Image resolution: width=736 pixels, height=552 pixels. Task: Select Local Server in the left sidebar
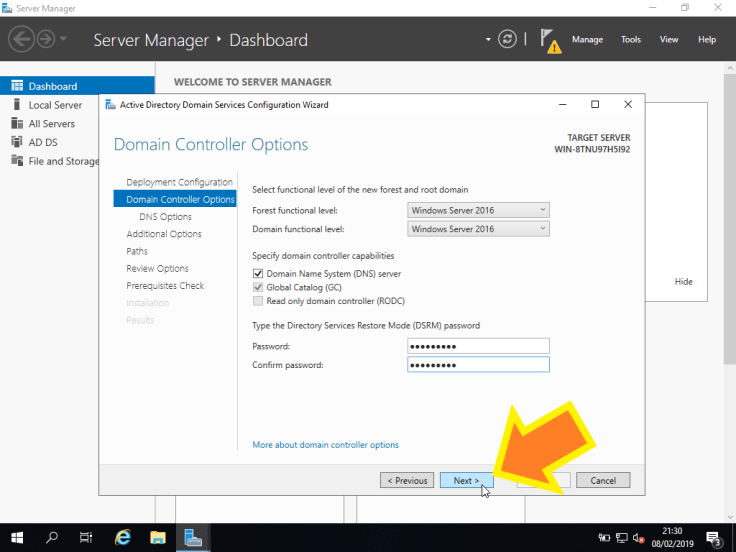pyautogui.click(x=55, y=105)
